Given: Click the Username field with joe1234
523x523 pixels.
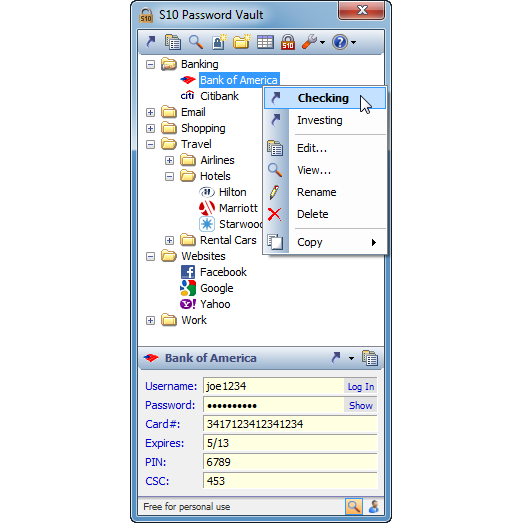Looking at the screenshot, I should coord(274,386).
